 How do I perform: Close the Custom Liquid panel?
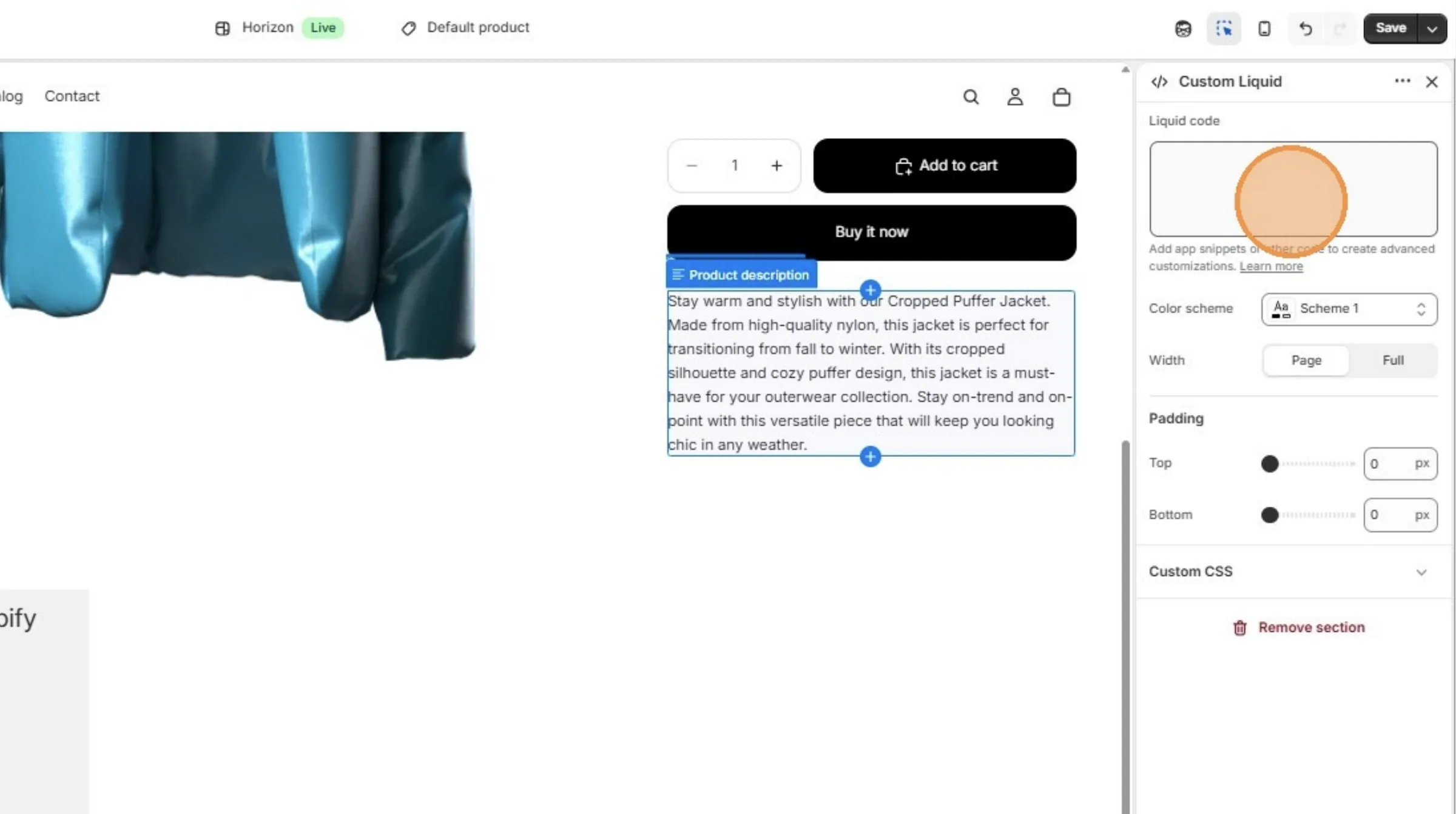coord(1432,81)
